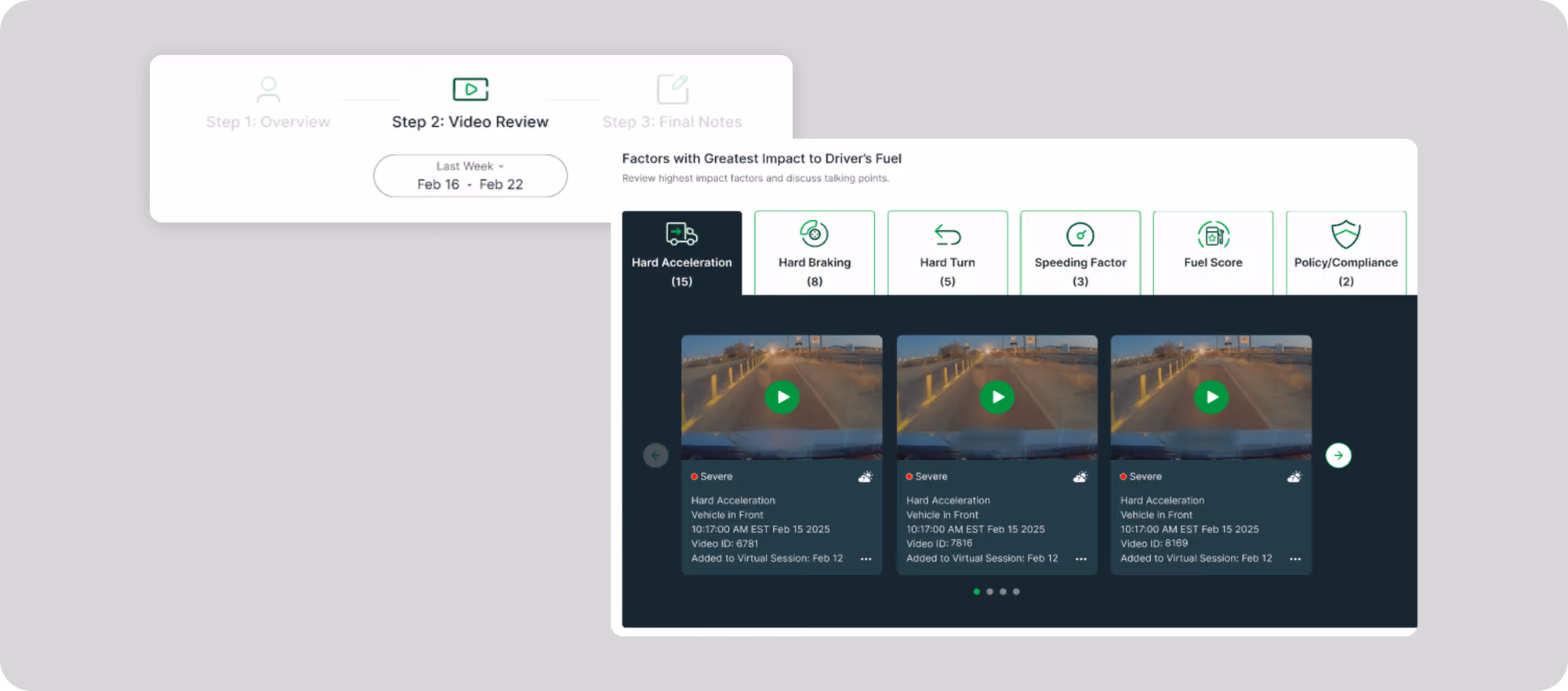
Task: Expand the Last Week date range dropdown
Action: [x=470, y=175]
